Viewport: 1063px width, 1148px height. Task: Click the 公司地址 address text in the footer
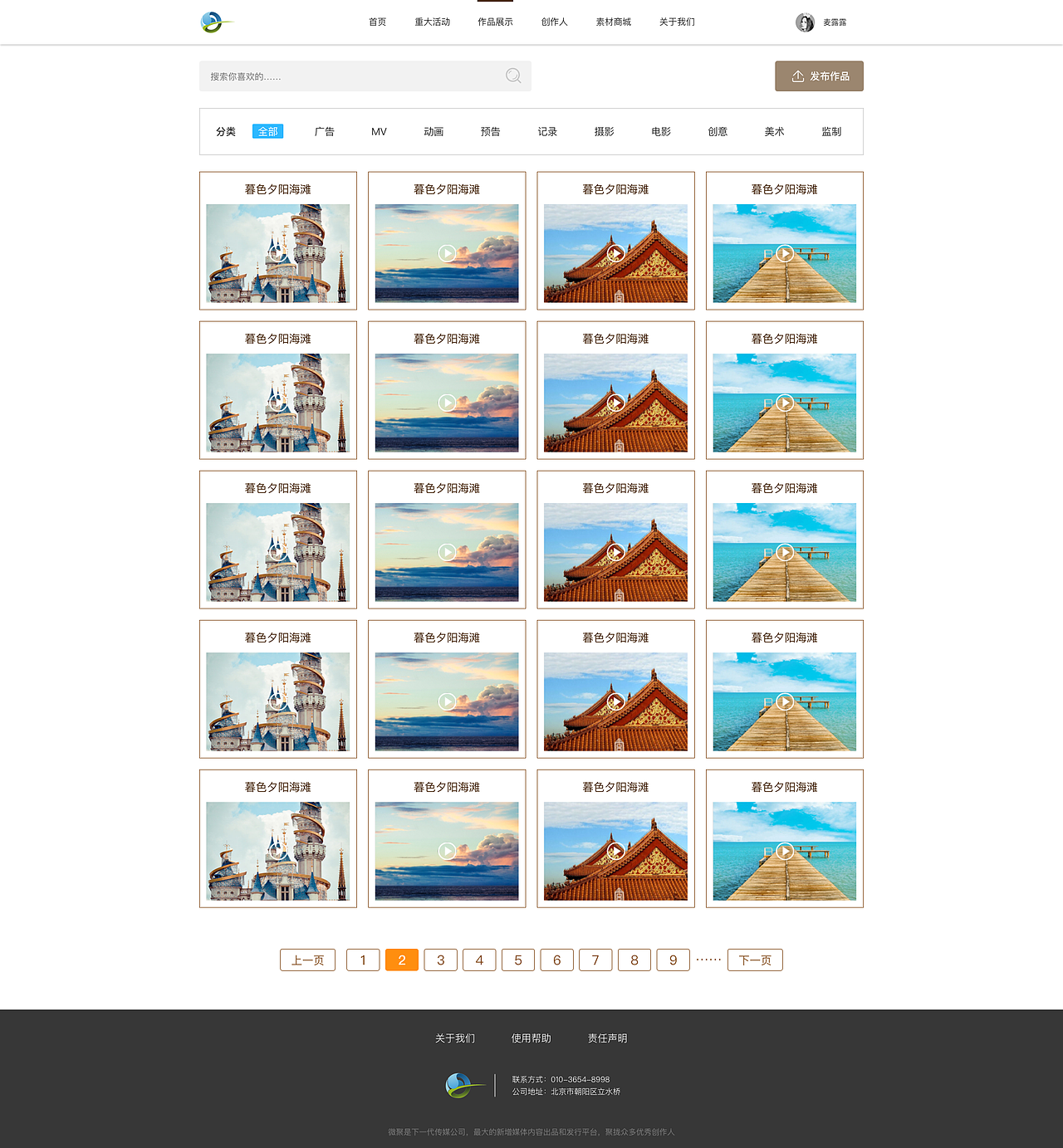(x=566, y=1092)
